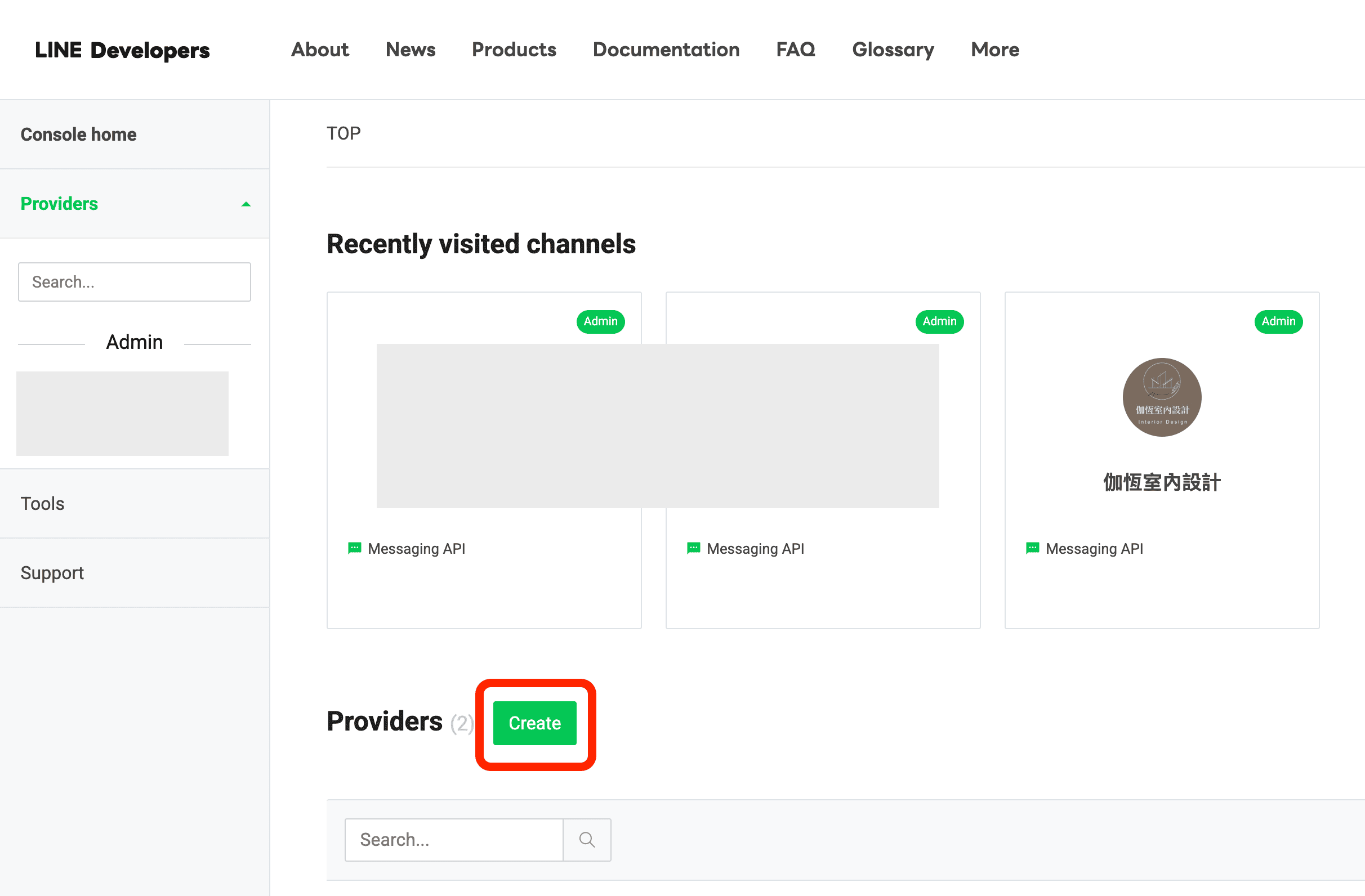Click the sidebar provider Search field
Viewport: 1365px width, 896px height.
(134, 282)
